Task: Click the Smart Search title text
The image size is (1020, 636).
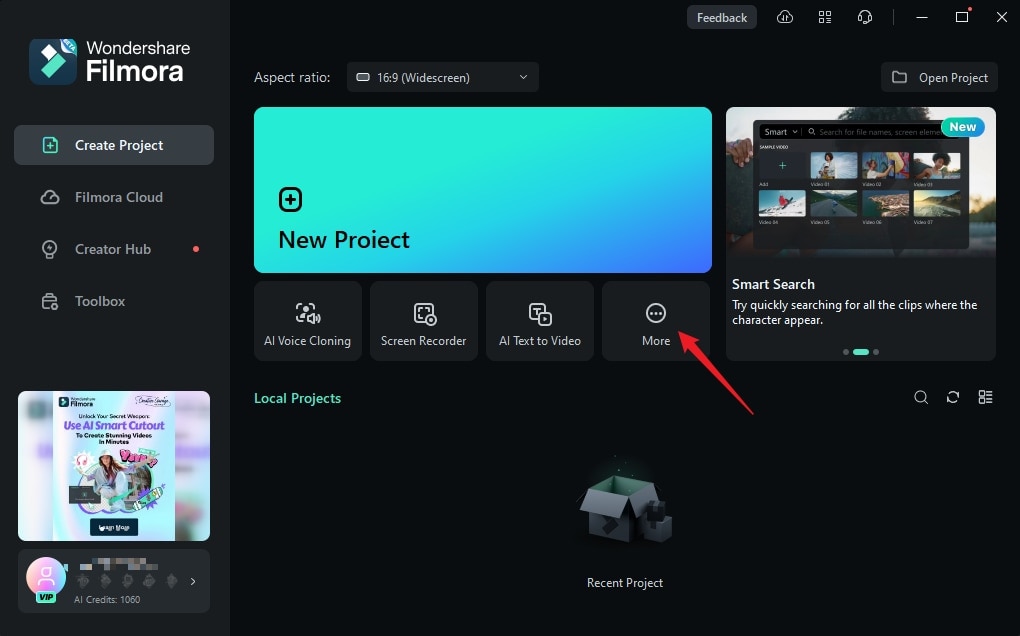Action: (773, 284)
